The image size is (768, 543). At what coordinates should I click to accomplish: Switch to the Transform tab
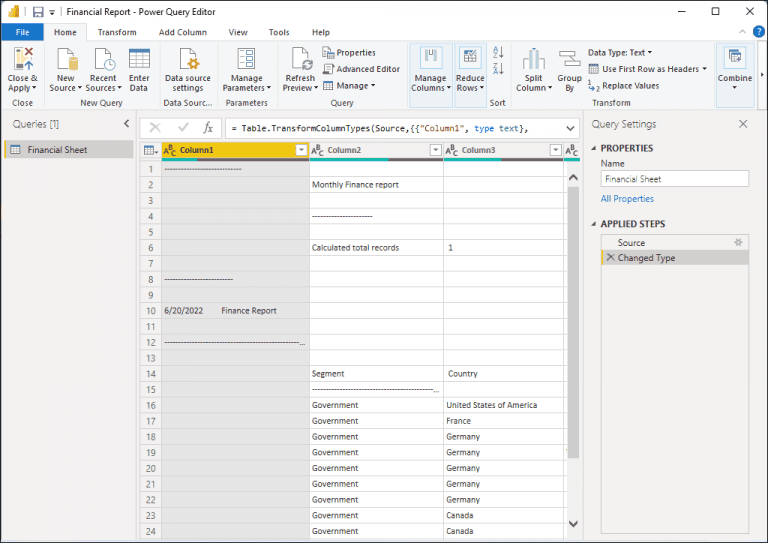117,32
